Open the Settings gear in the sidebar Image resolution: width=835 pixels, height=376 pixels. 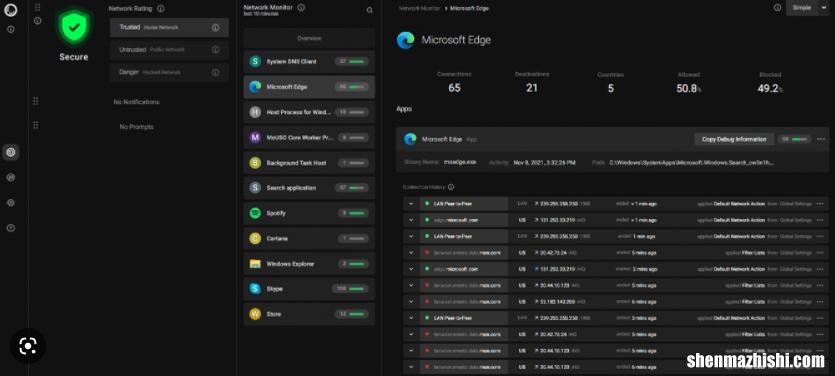tap(10, 203)
